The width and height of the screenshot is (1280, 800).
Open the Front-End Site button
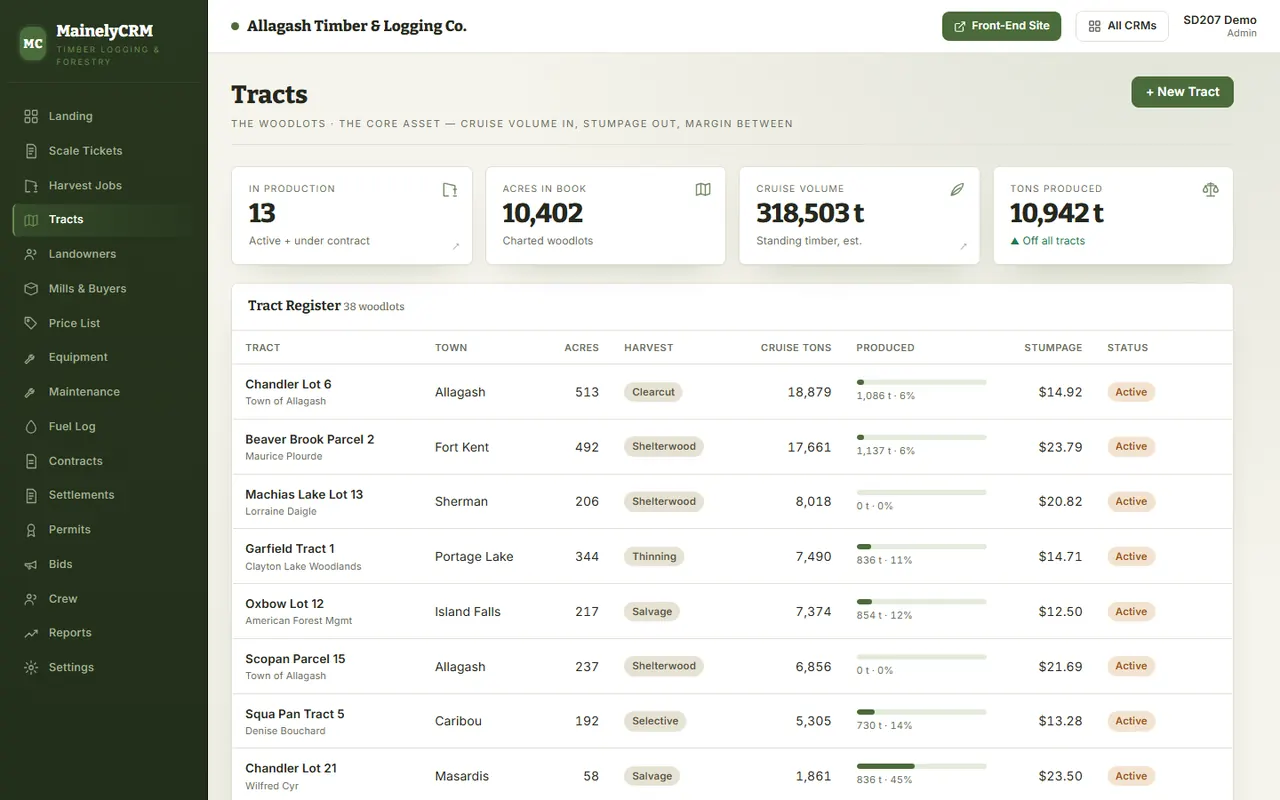(1001, 26)
